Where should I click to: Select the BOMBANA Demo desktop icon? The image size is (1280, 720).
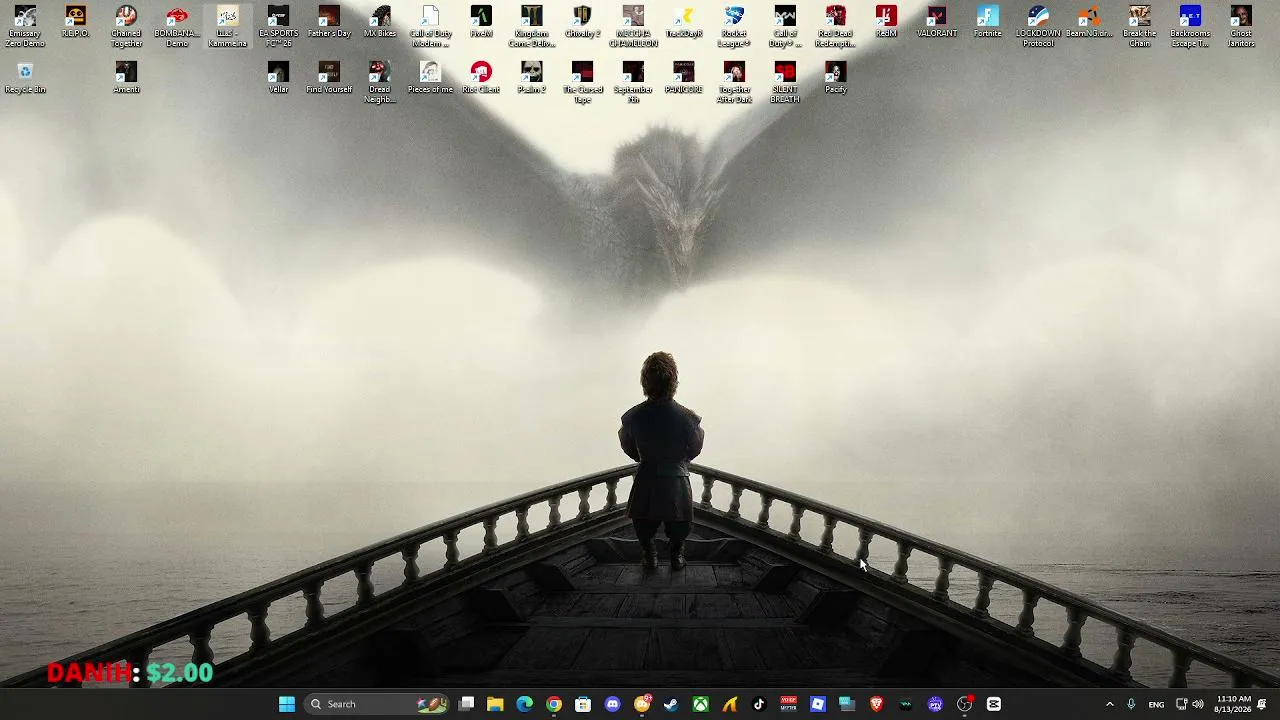(177, 27)
